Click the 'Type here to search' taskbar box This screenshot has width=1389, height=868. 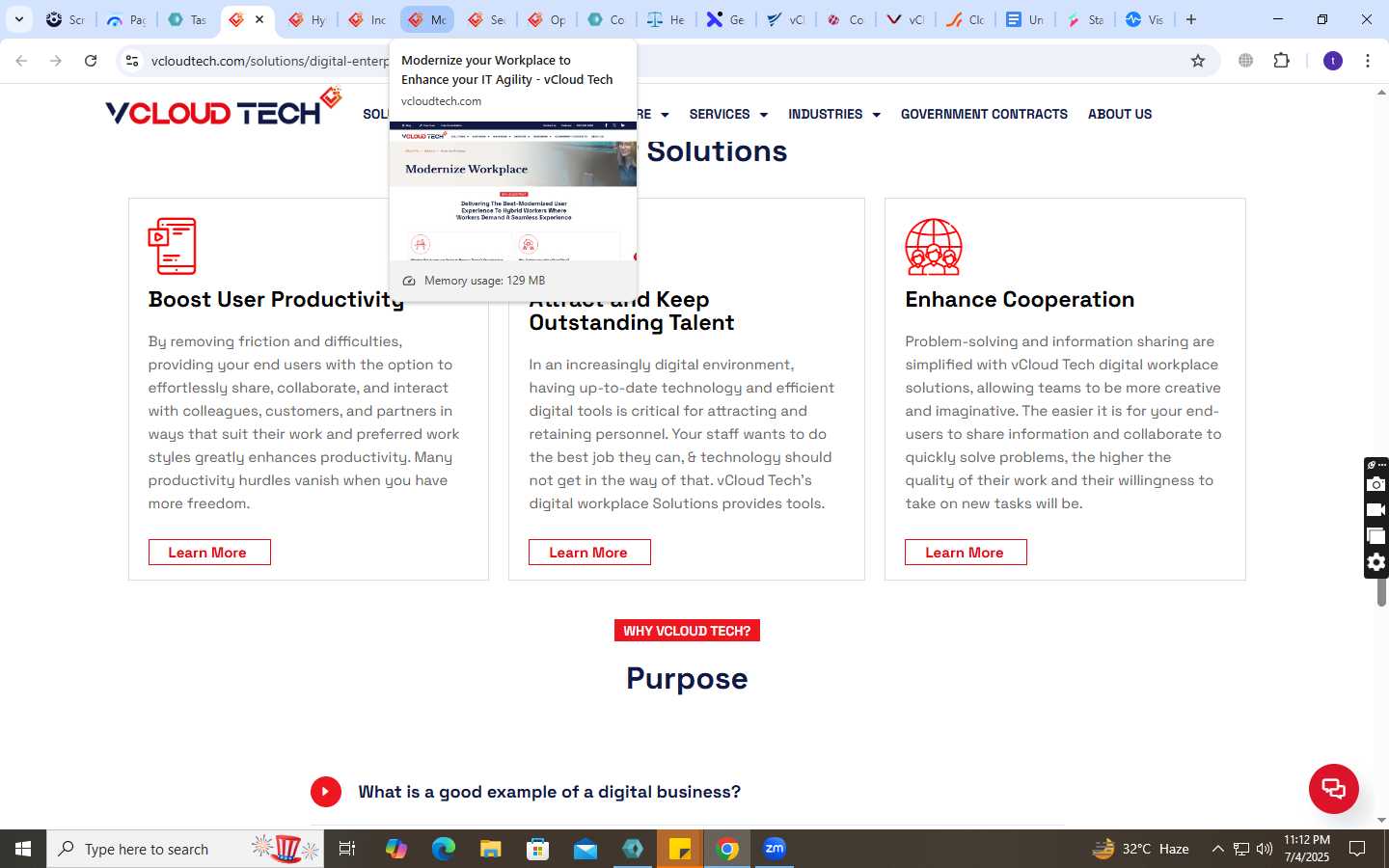[x=185, y=849]
